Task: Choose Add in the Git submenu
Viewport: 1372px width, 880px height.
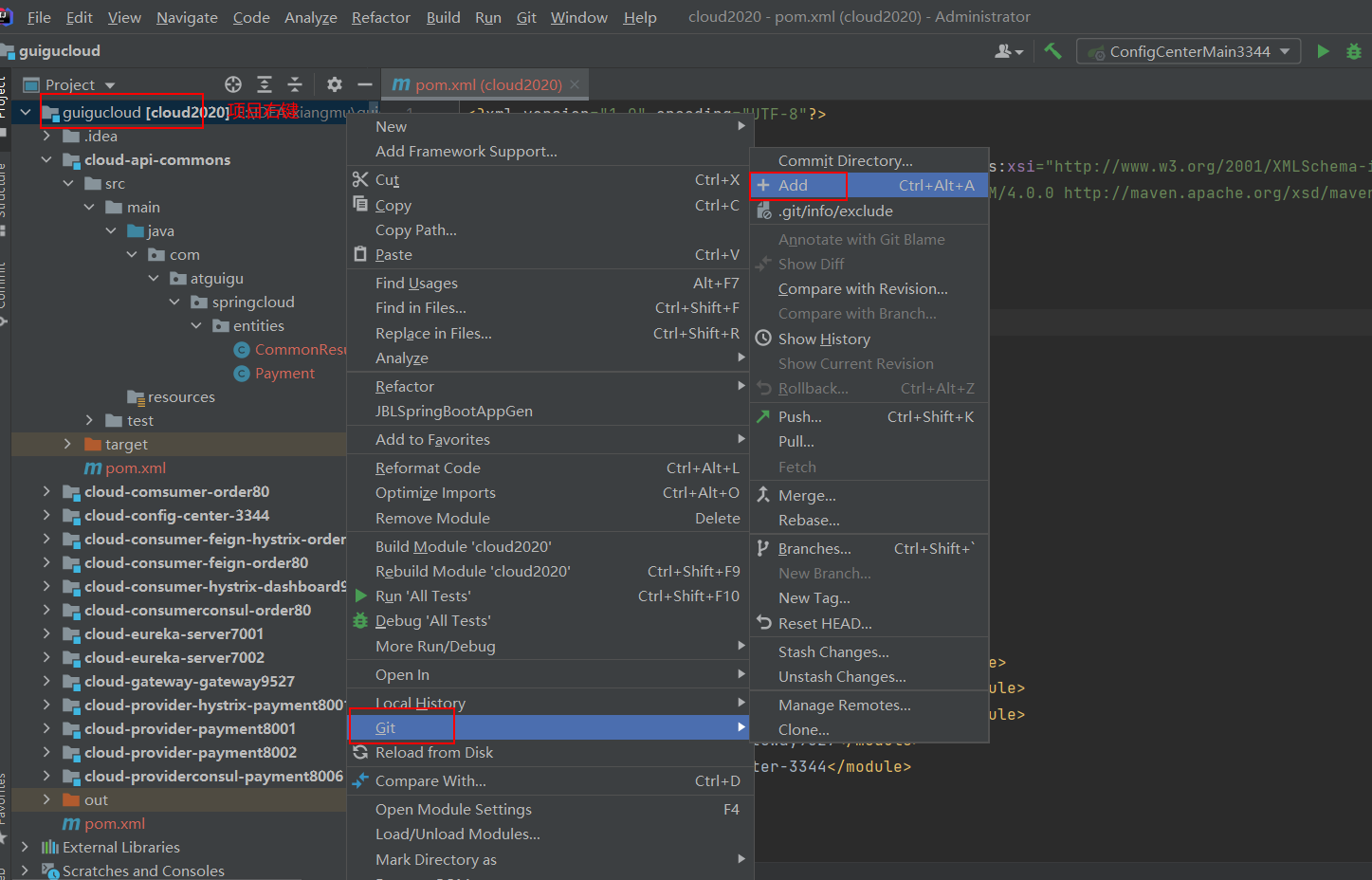Action: coord(869,185)
